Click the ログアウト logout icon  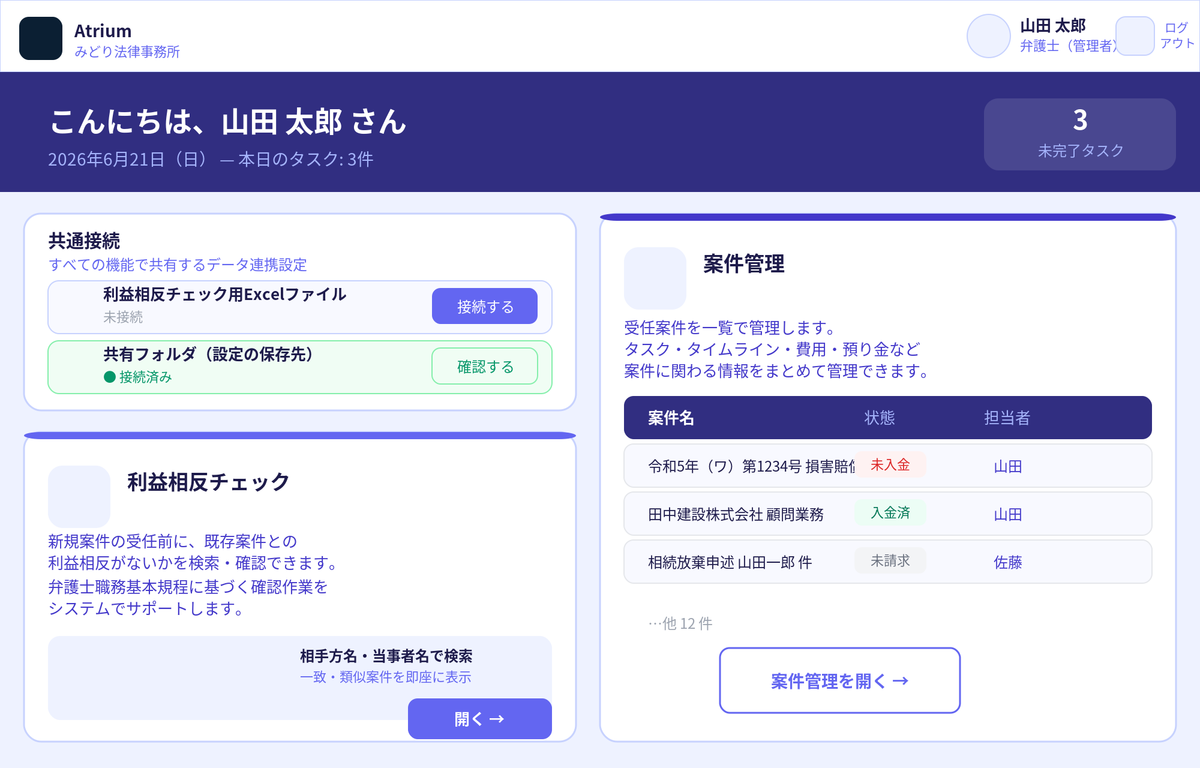(1135, 36)
